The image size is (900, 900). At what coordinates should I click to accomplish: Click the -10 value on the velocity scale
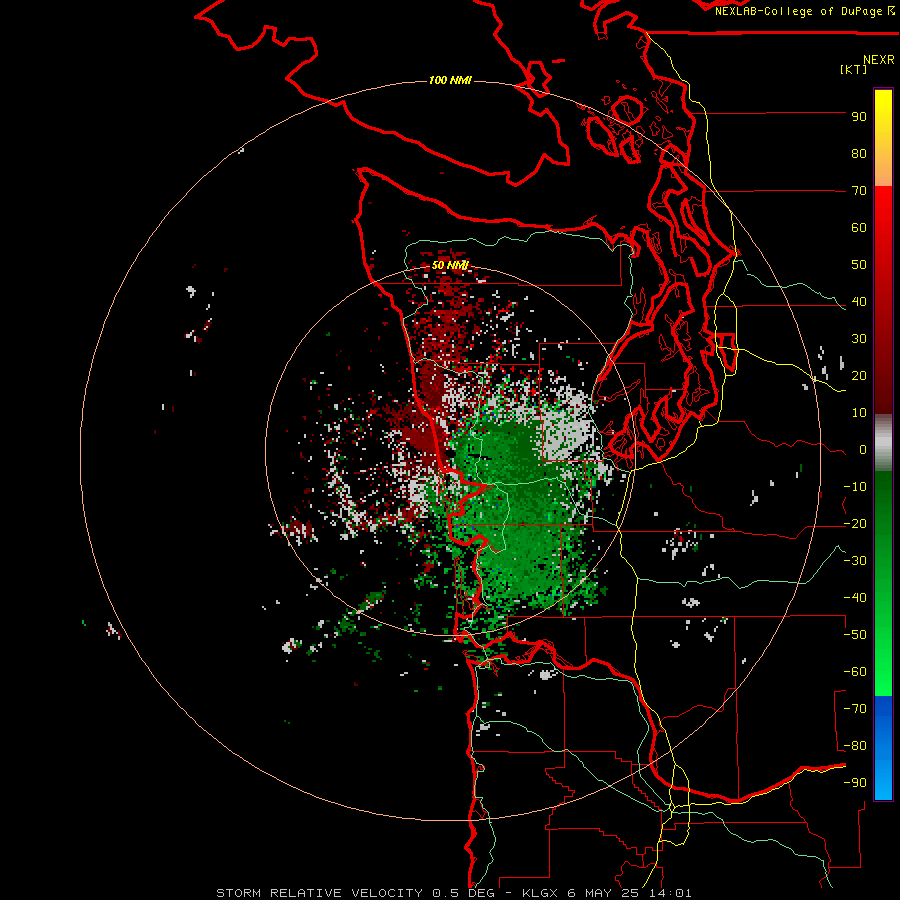pyautogui.click(x=855, y=487)
